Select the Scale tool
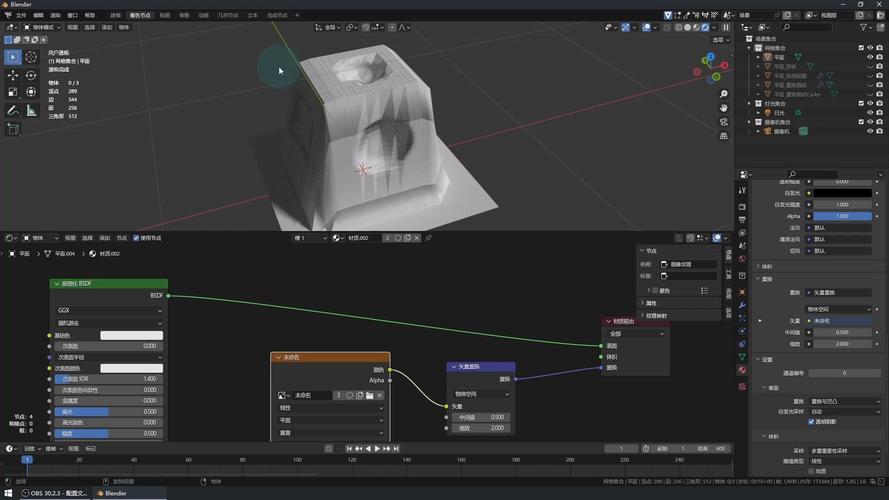The width and height of the screenshot is (889, 500). click(x=13, y=92)
